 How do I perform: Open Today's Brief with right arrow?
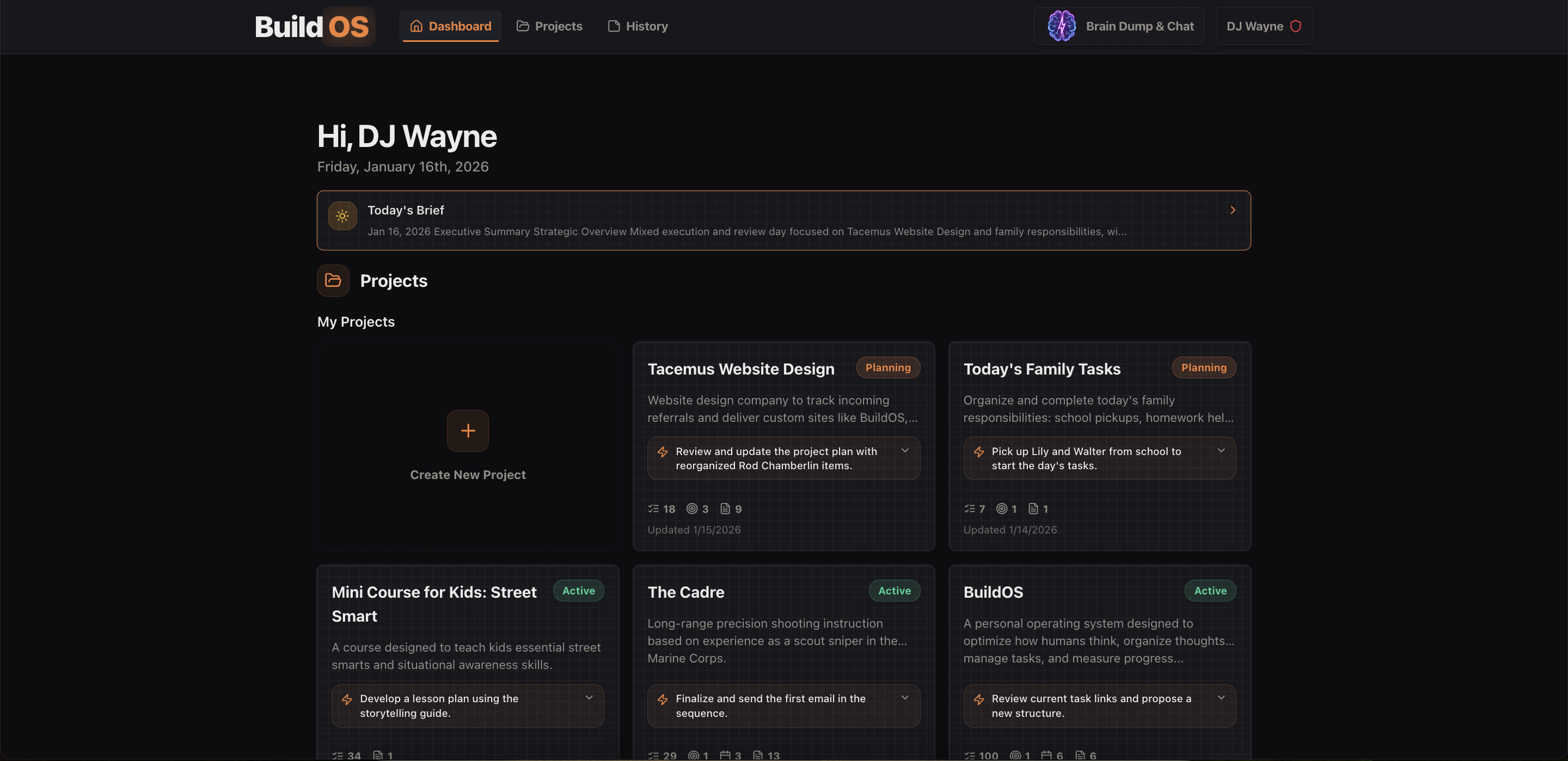(x=1233, y=210)
